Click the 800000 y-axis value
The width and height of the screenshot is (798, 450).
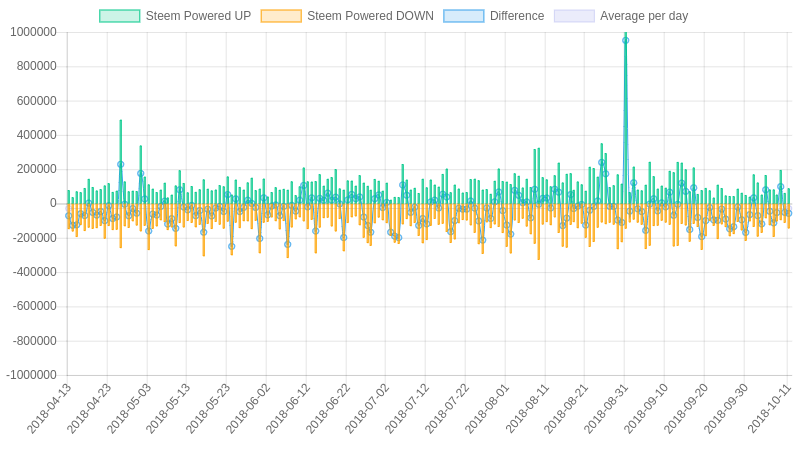pos(36,66)
